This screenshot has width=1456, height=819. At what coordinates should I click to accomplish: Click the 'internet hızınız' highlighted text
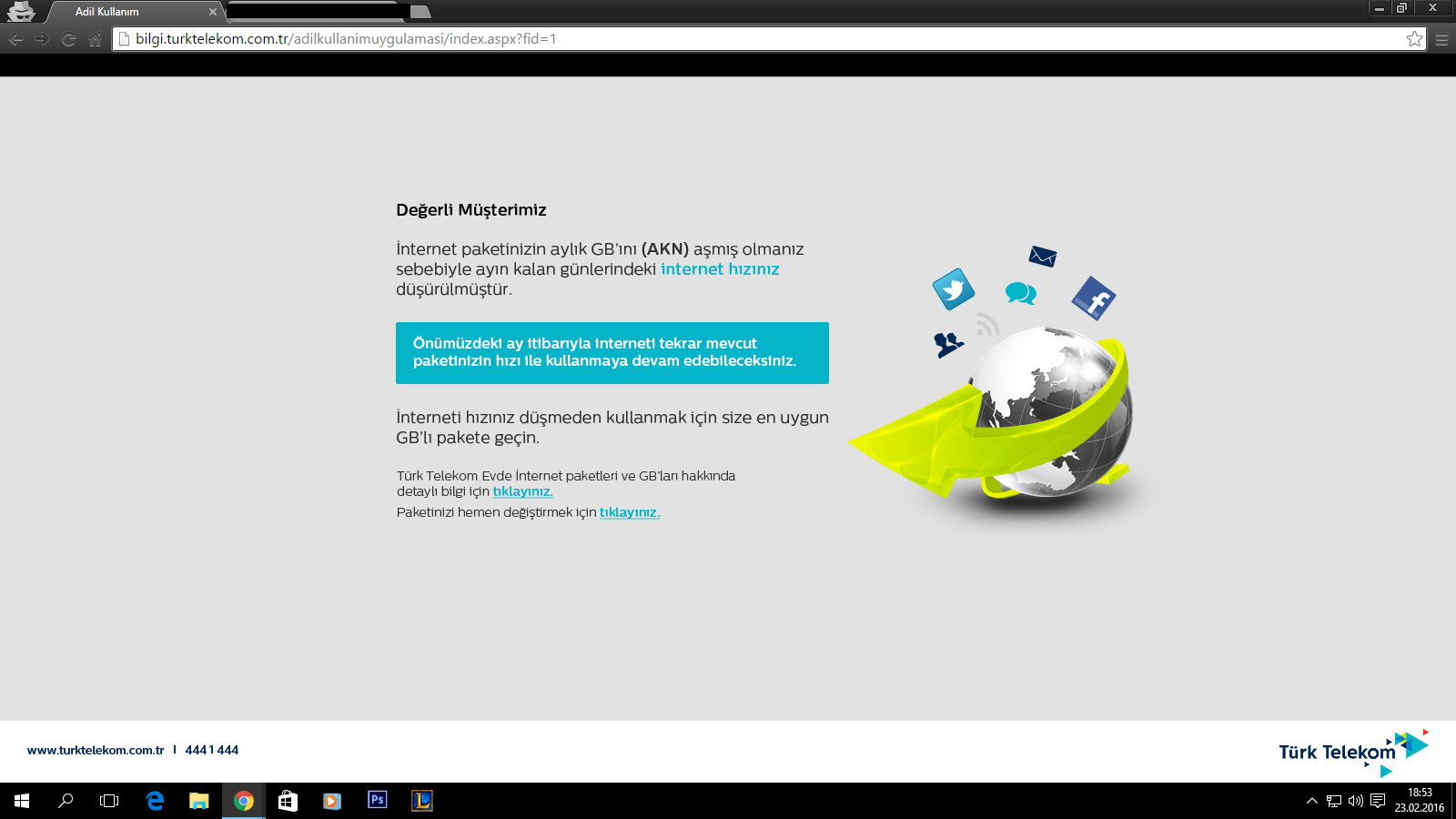point(720,269)
